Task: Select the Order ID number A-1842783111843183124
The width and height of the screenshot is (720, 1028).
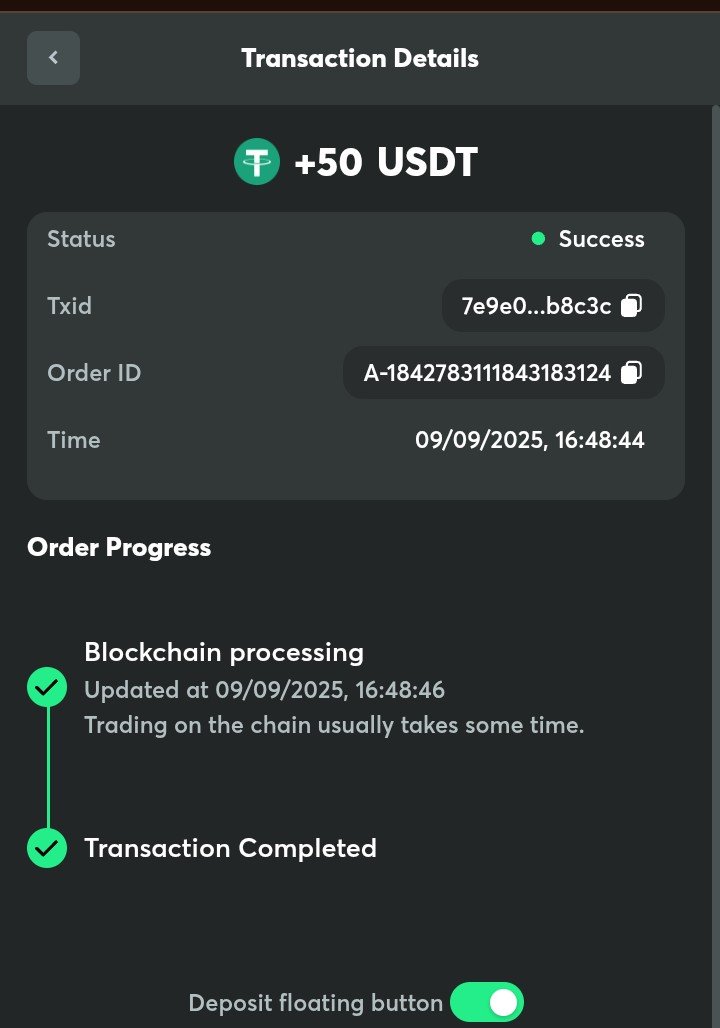Action: 487,373
